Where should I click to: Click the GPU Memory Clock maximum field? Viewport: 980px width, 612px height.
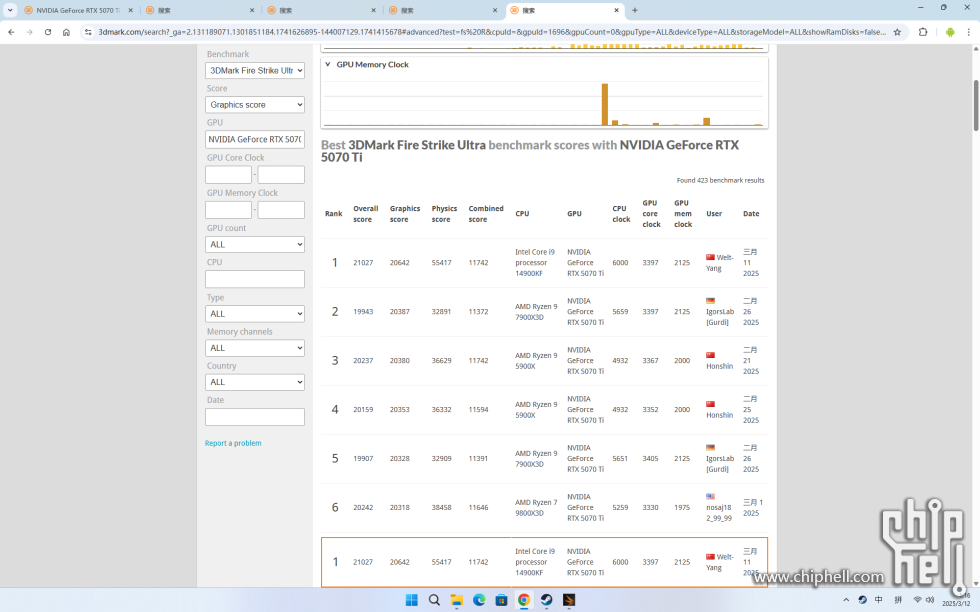point(281,210)
